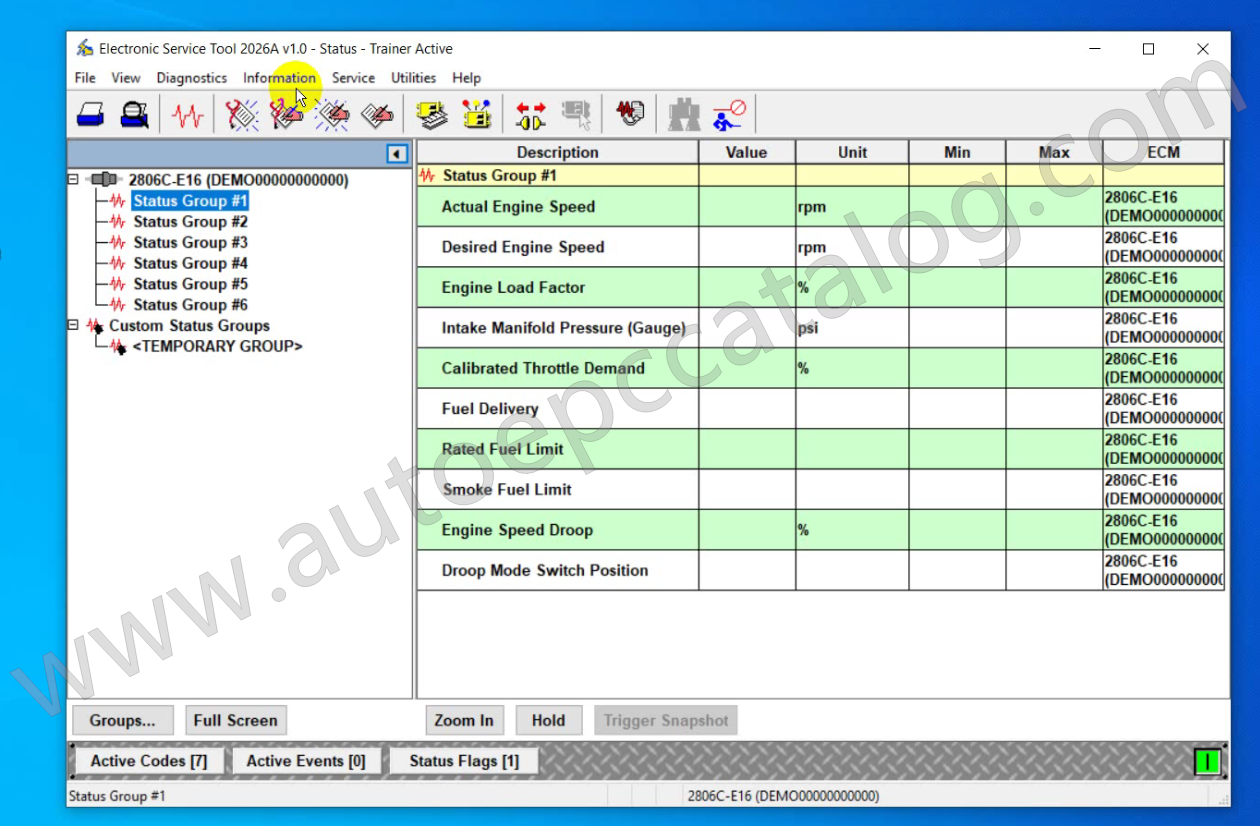Click the greyed binoculars Find icon

pyautogui.click(x=684, y=115)
